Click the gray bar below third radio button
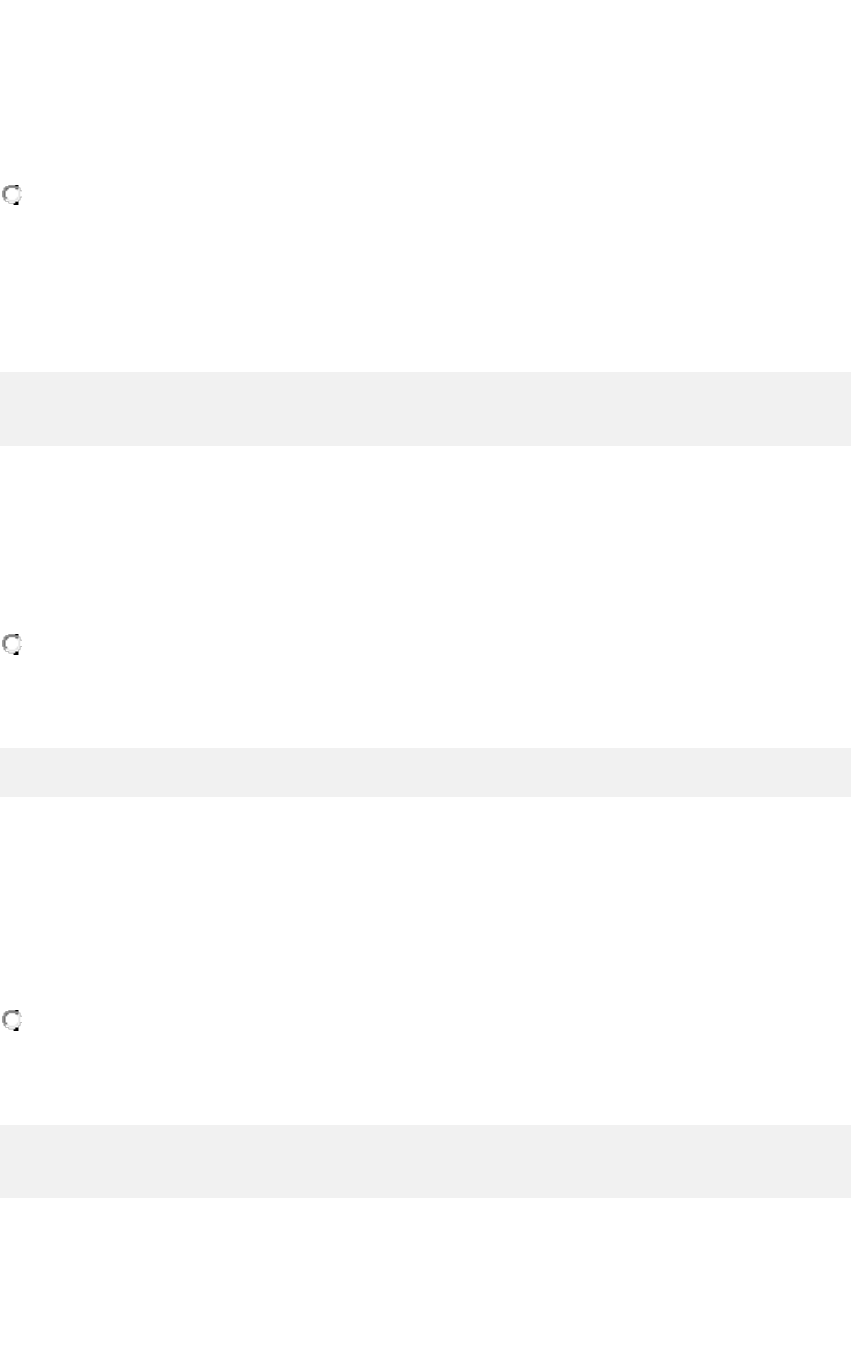The width and height of the screenshot is (851, 1352). [x=425, y=1161]
